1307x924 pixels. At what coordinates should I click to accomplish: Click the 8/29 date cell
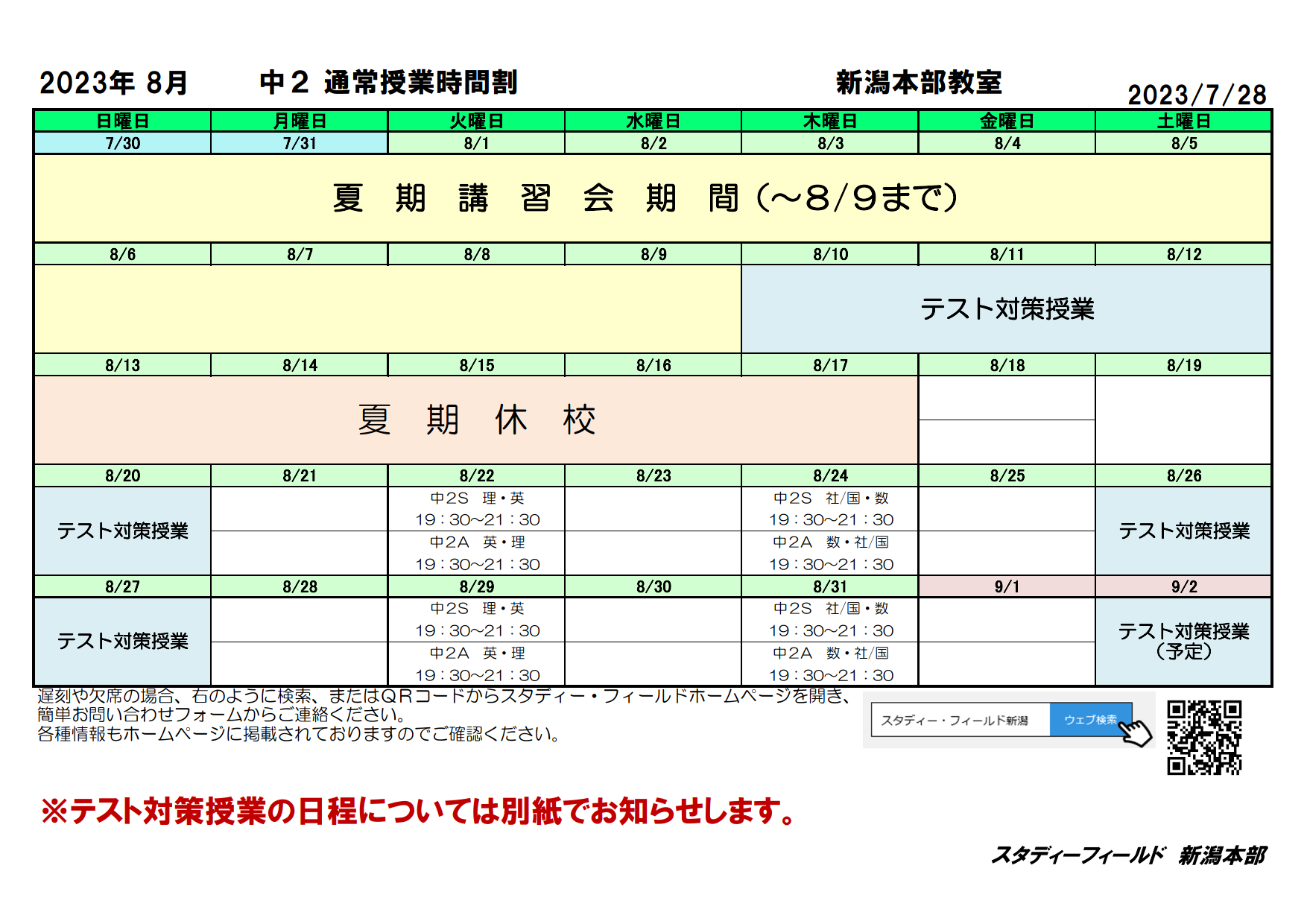pos(477,586)
